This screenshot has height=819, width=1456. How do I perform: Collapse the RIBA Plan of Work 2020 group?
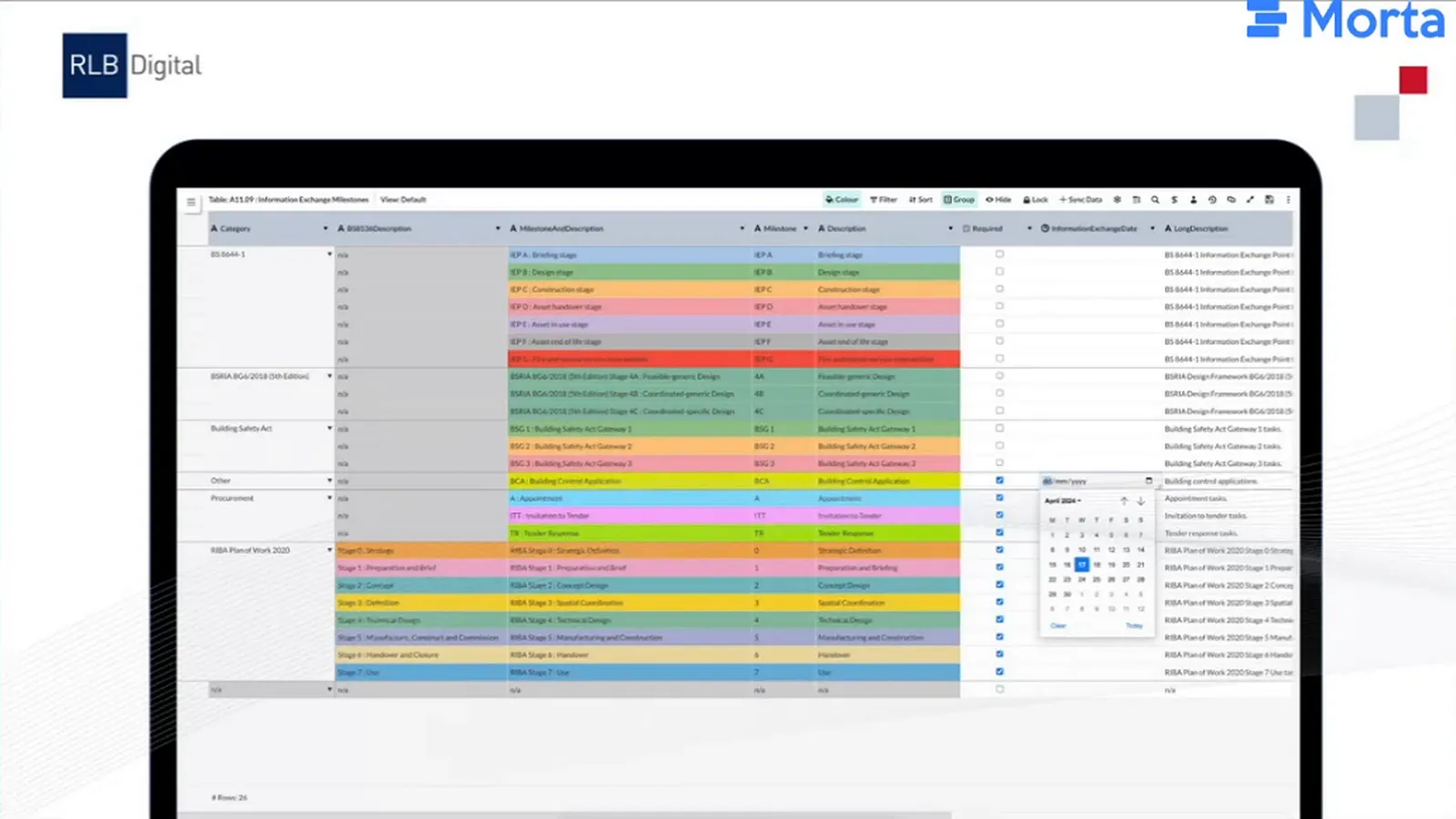329,550
